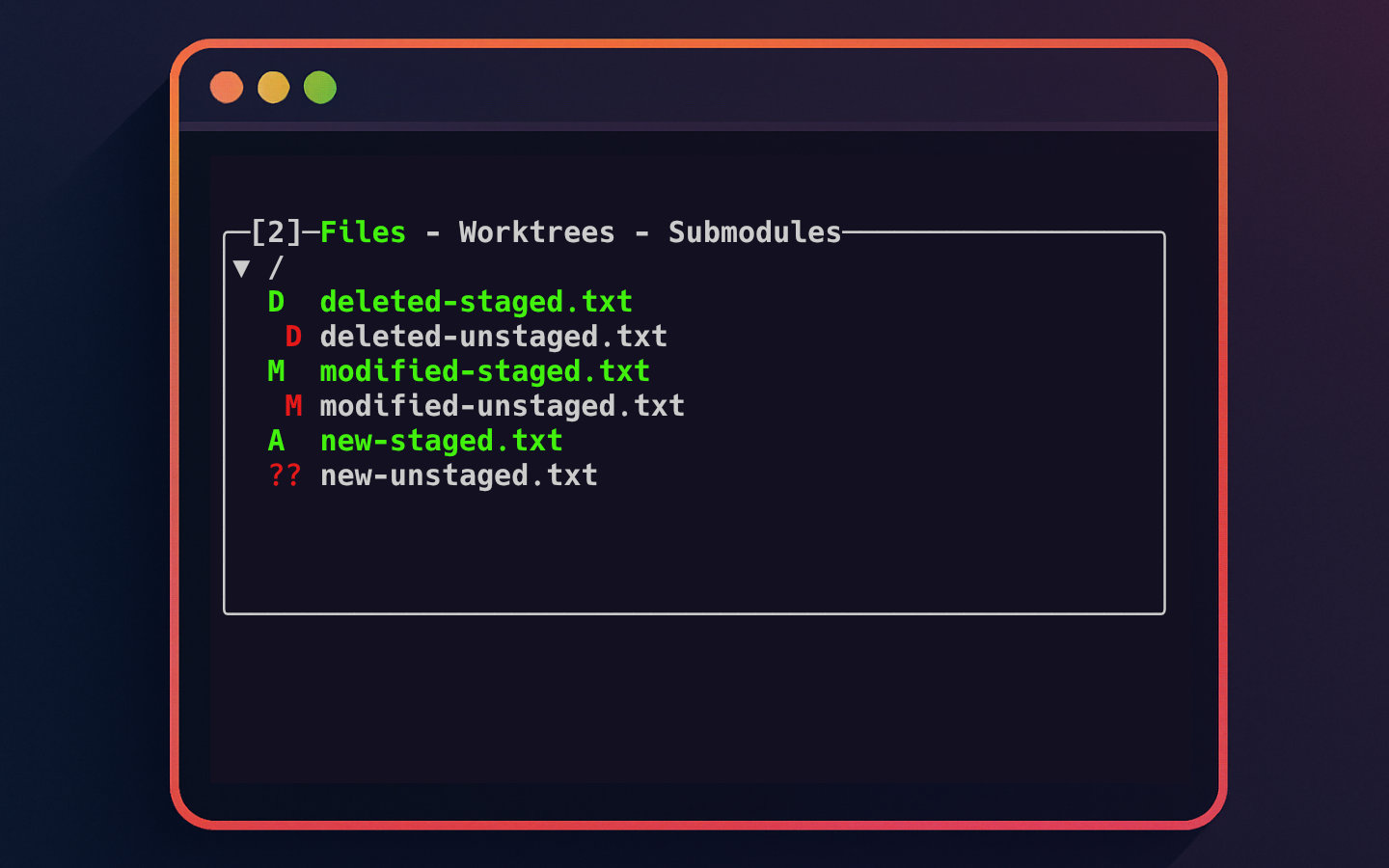Open the Submodules tab
The height and width of the screenshot is (868, 1389).
(x=753, y=231)
